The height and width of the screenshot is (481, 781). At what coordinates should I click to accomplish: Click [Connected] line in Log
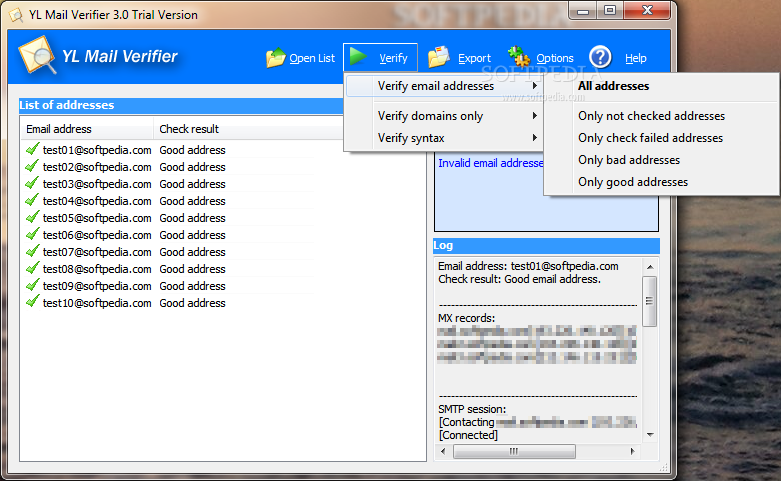coord(468,435)
